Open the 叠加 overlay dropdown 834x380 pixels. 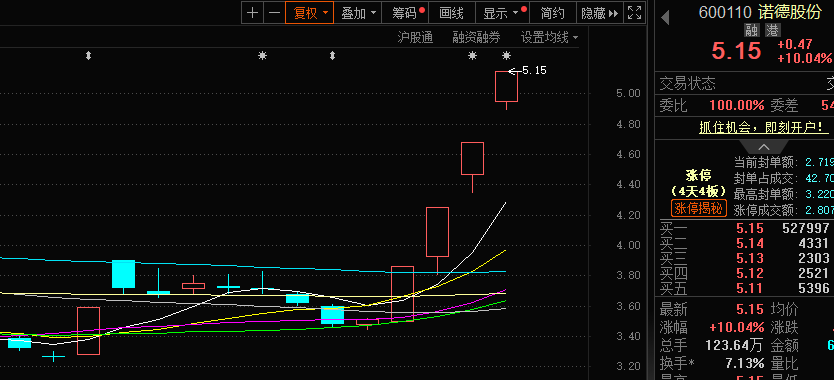358,13
